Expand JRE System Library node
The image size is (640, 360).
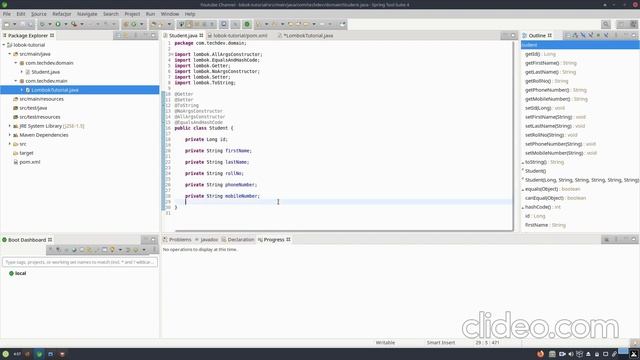(x=10, y=126)
